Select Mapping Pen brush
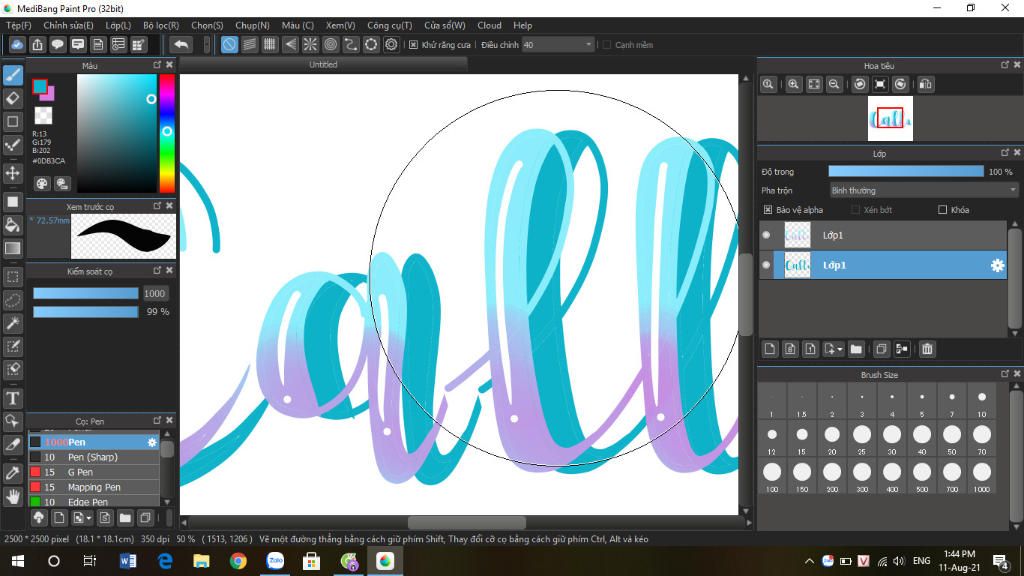The width and height of the screenshot is (1024, 576). (x=94, y=487)
